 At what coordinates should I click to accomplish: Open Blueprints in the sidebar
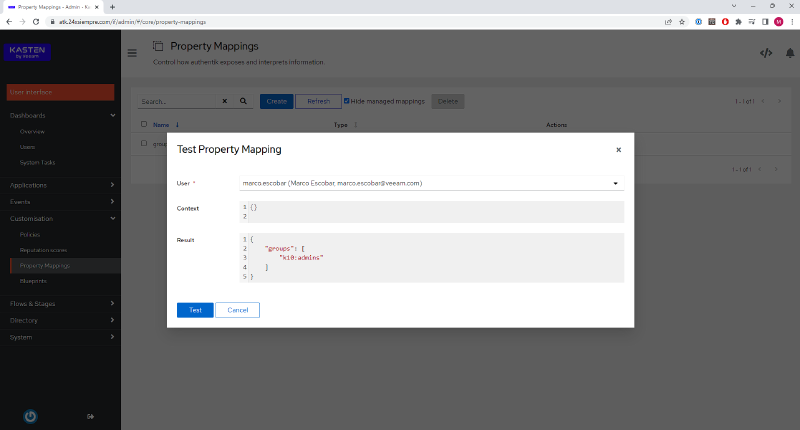33,281
